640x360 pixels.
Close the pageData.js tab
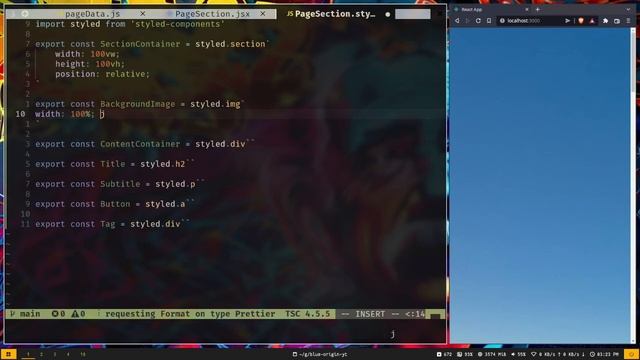tap(142, 13)
